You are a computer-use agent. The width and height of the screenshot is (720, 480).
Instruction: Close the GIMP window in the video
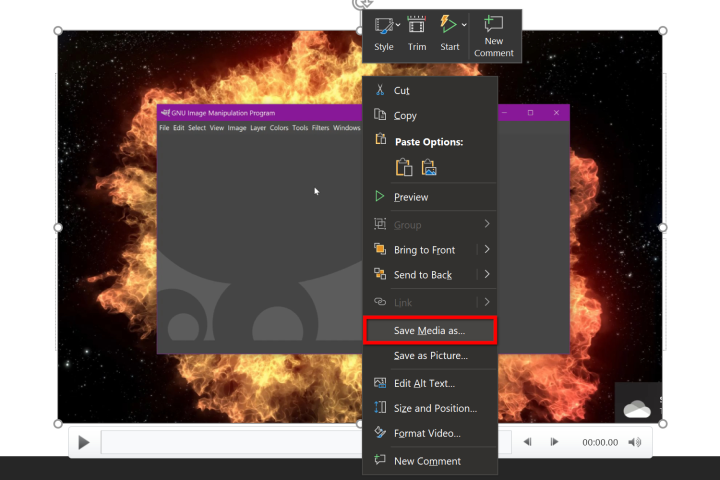[x=556, y=113]
